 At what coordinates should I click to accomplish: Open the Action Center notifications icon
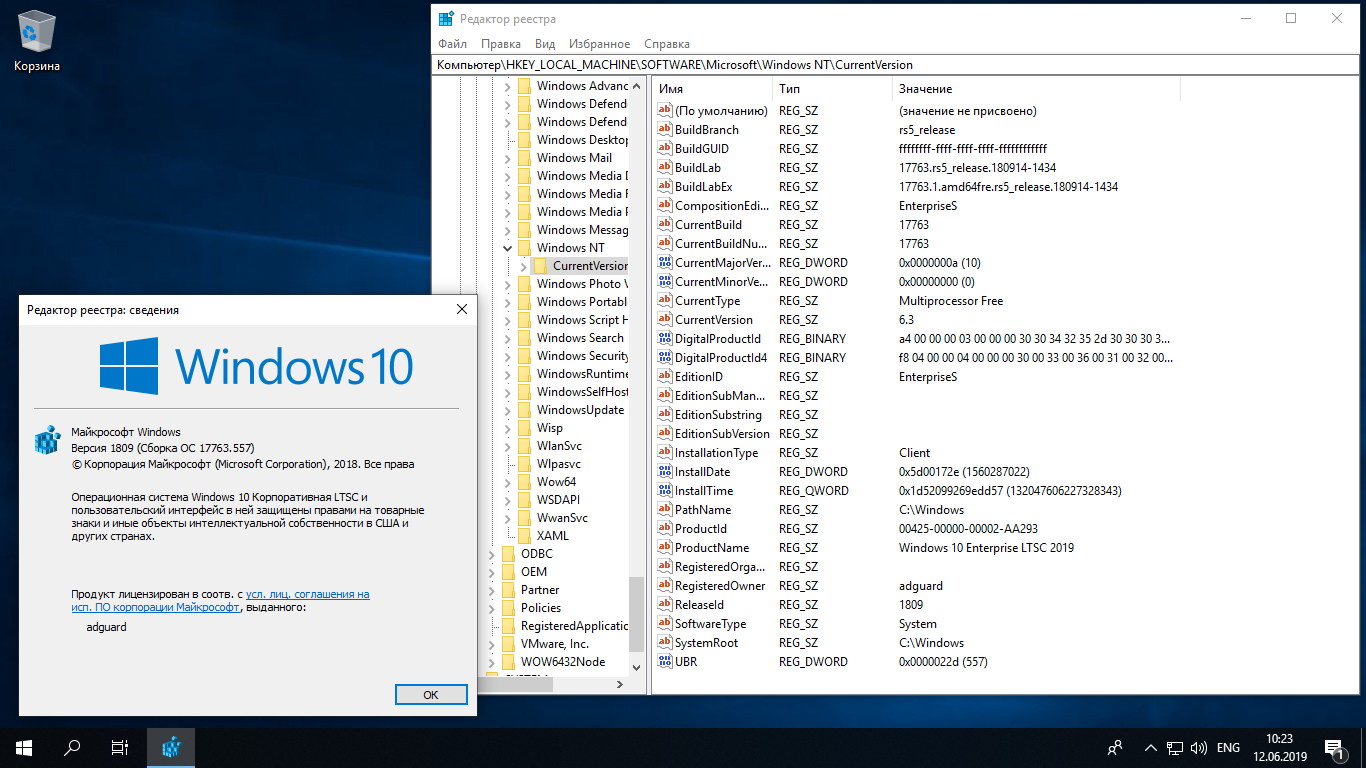click(x=1333, y=748)
